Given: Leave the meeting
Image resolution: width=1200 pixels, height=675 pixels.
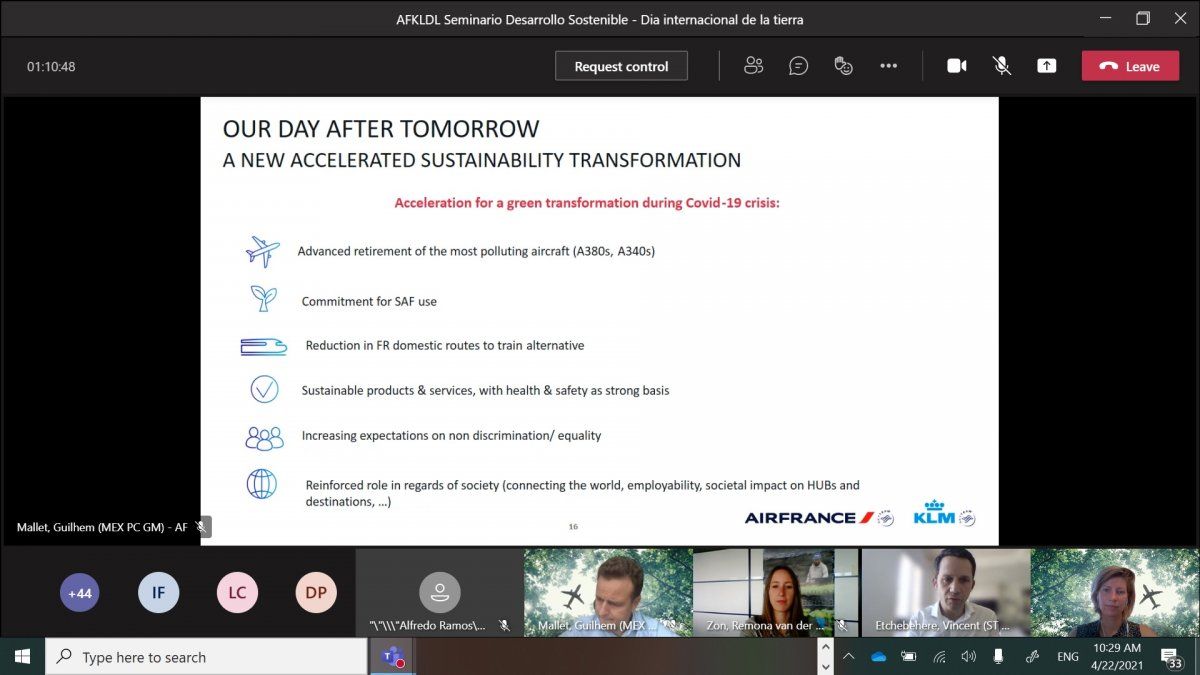Looking at the screenshot, I should [x=1130, y=65].
